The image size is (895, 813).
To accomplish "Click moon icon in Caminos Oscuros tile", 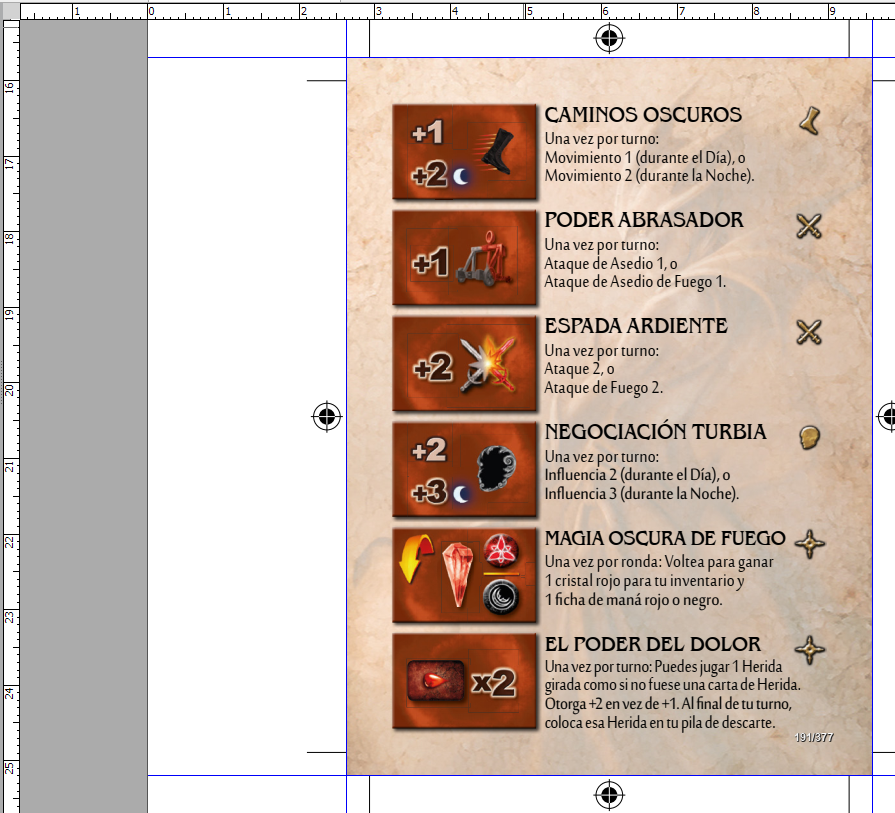I will (x=461, y=176).
